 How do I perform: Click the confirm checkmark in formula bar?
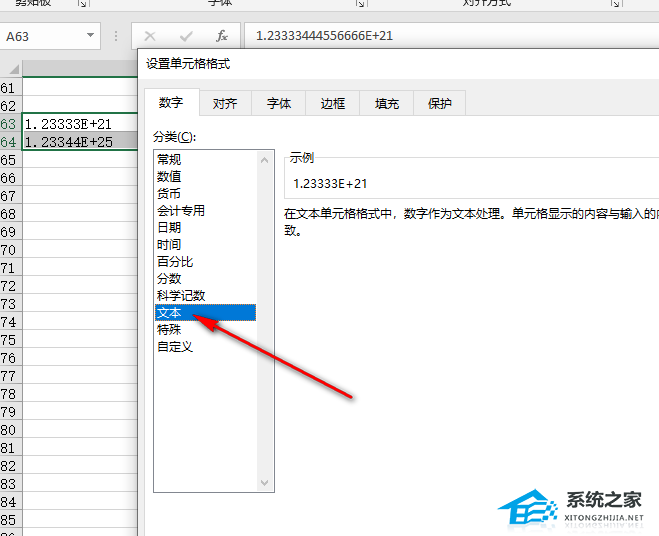[x=186, y=36]
